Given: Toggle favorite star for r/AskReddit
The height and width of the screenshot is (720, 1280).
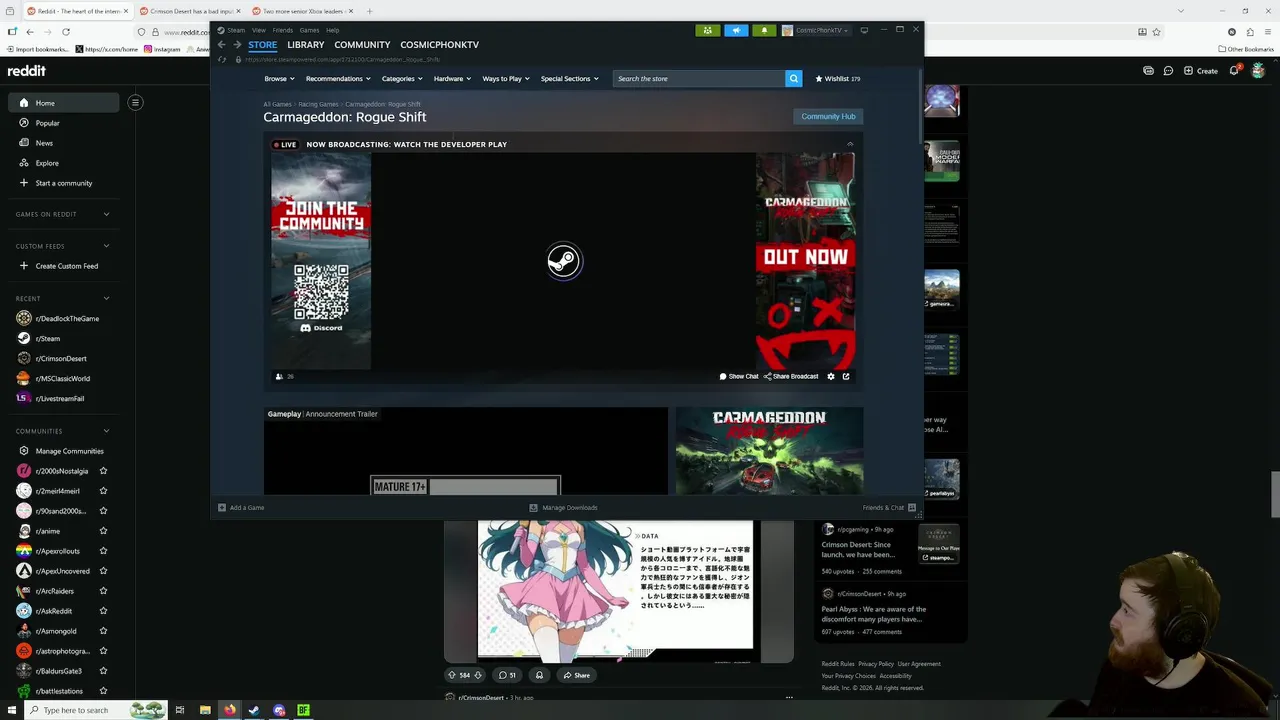Looking at the screenshot, I should 103,611.
